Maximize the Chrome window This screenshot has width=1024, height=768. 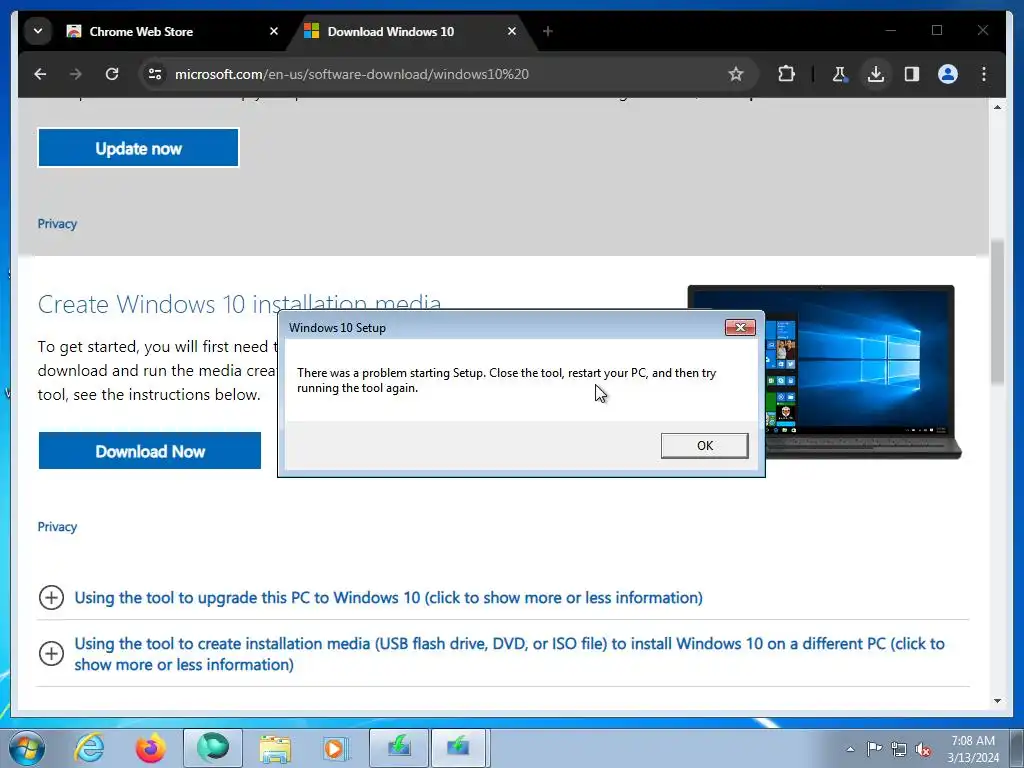pos(936,31)
